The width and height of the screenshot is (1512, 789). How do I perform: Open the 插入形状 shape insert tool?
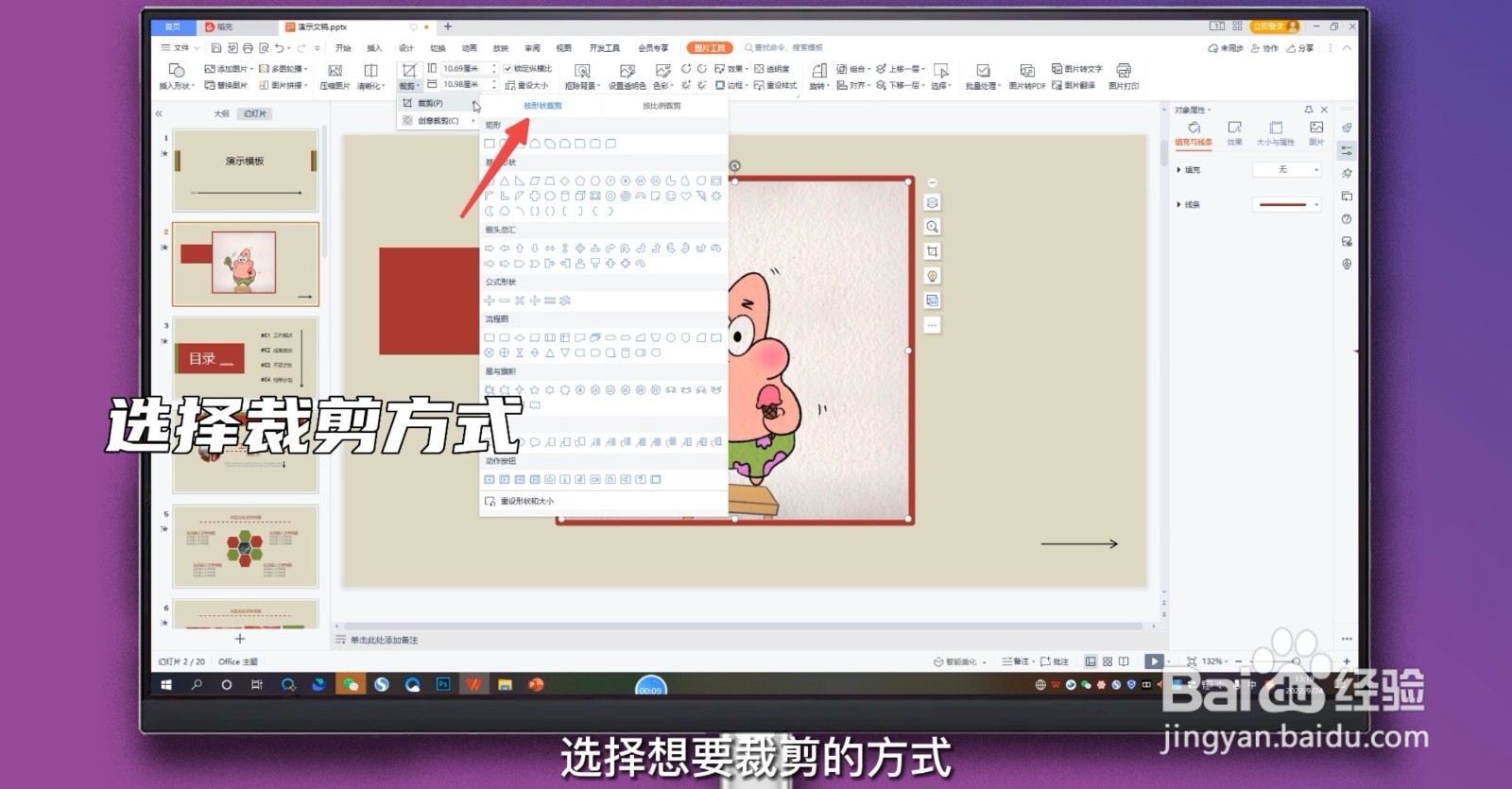coord(176,76)
